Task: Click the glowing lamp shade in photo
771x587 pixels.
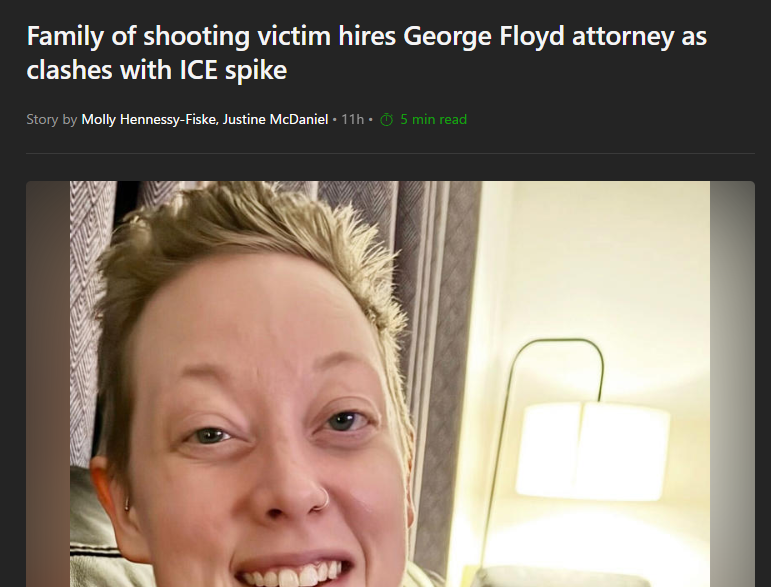Action: (x=593, y=449)
